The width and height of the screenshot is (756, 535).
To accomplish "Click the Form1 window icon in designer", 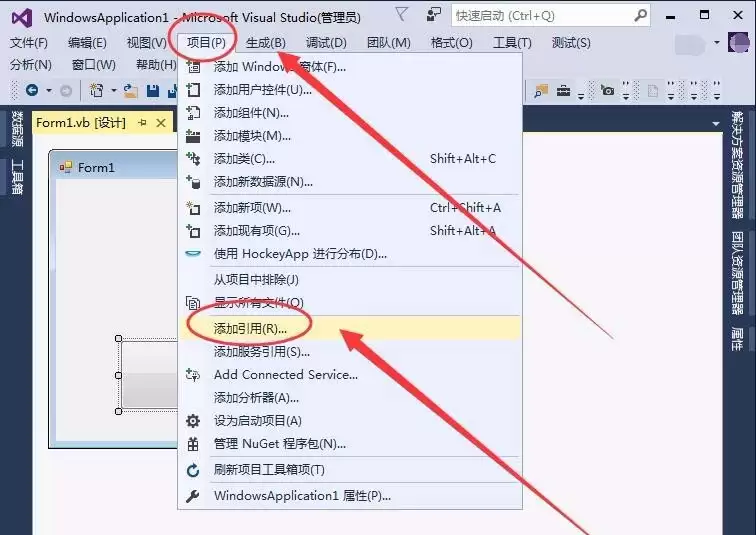I will [x=66, y=167].
